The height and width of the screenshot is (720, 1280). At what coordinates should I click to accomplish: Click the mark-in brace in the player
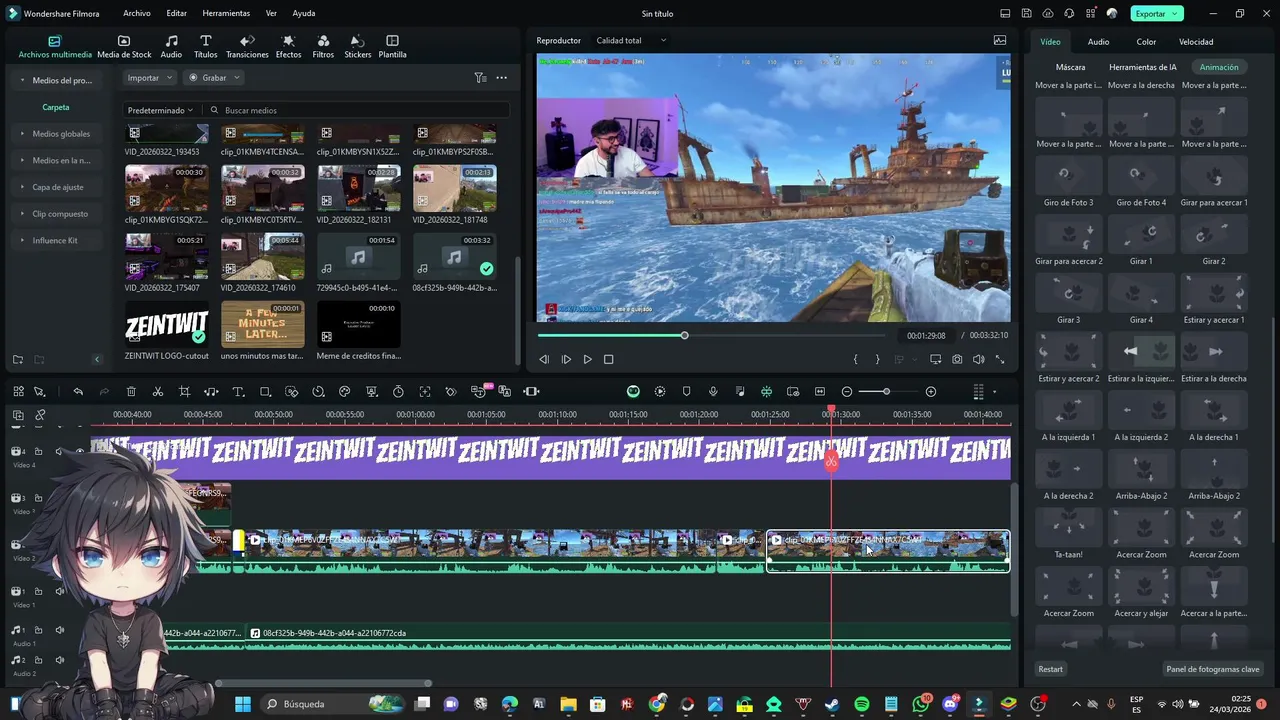(855, 359)
